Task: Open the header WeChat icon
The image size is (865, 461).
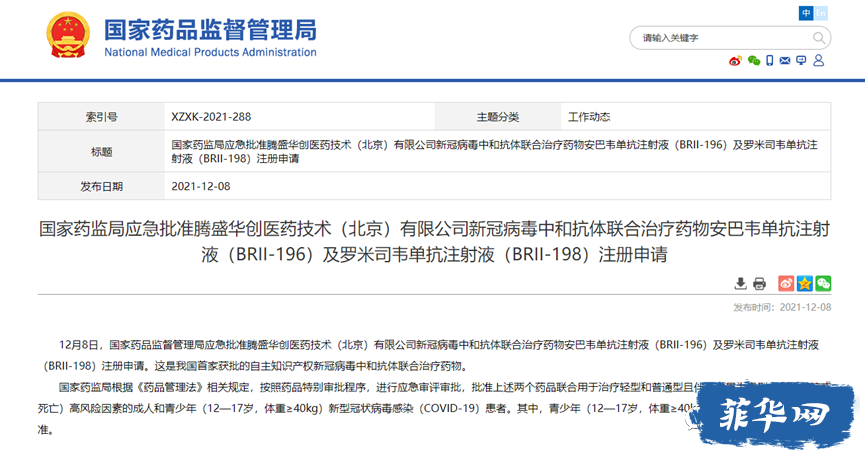Action: 754,61
